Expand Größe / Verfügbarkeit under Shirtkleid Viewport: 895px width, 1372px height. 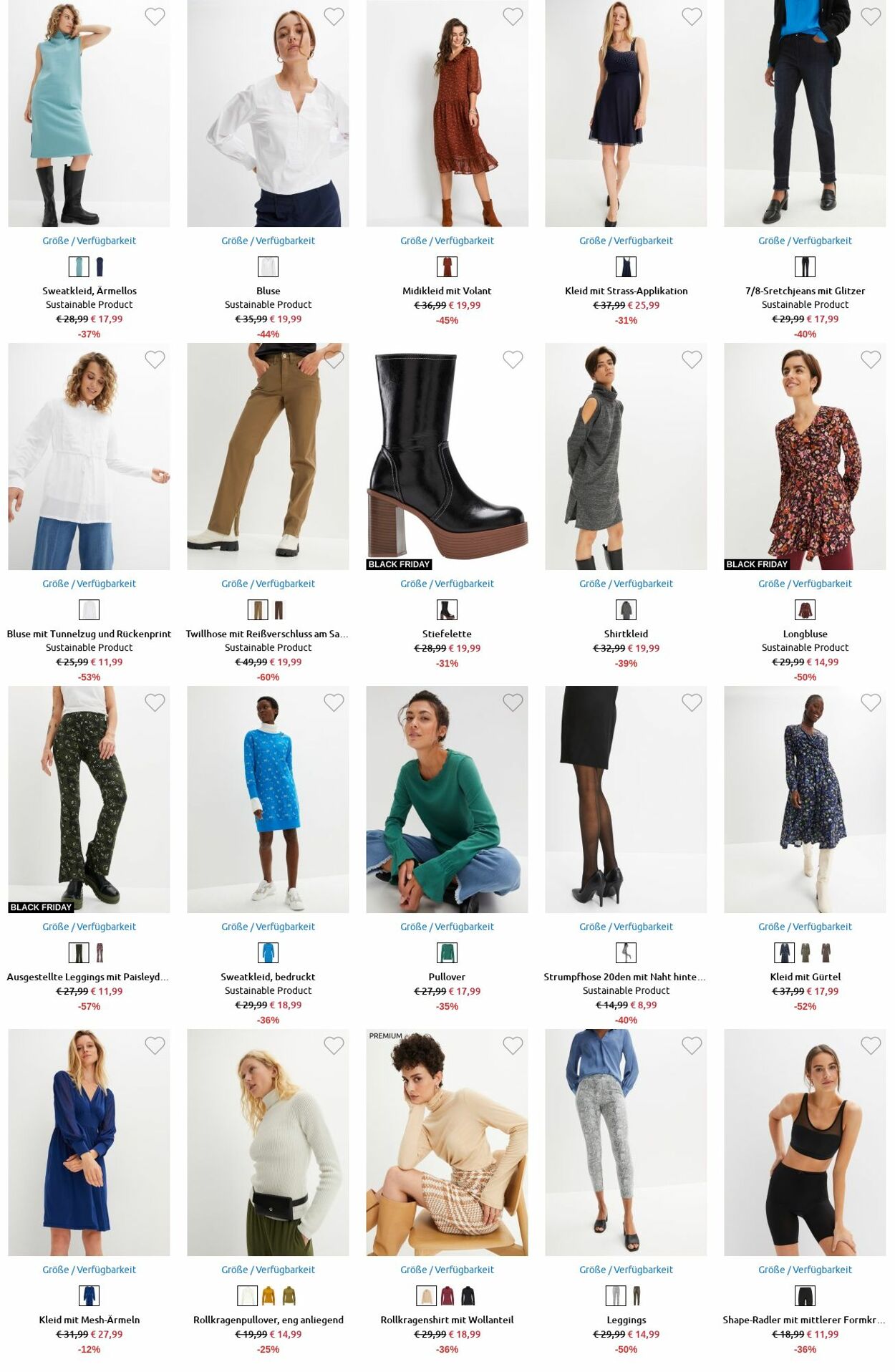coord(626,584)
